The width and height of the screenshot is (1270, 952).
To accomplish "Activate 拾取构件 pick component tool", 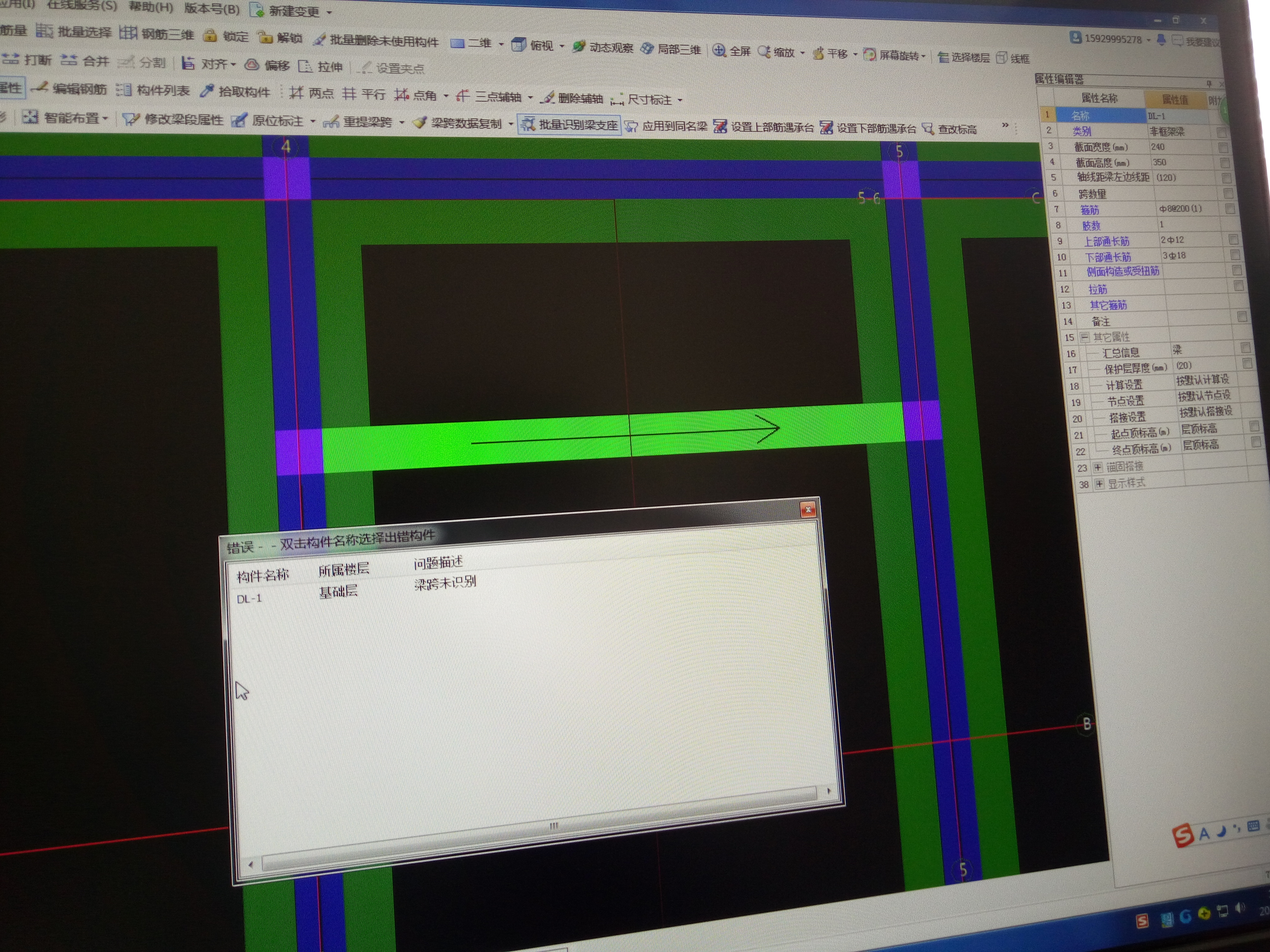I will 235,91.
